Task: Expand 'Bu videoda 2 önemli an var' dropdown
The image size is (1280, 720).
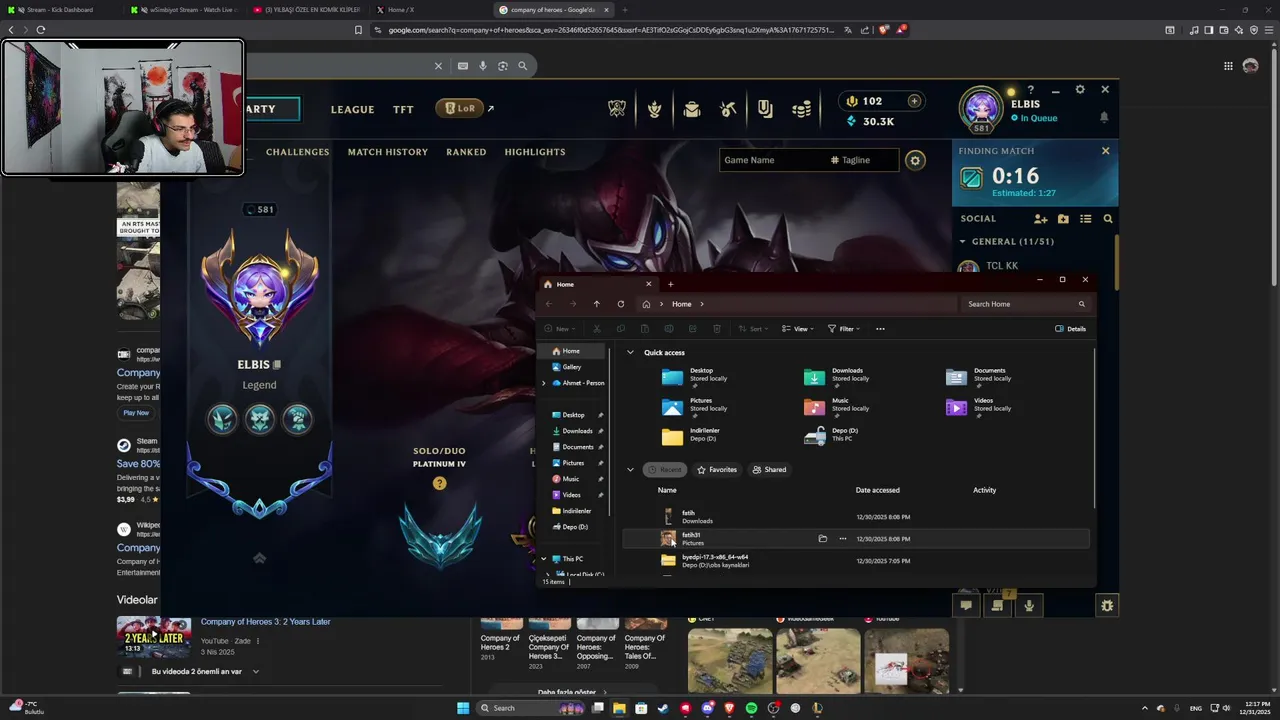Action: coord(255,672)
